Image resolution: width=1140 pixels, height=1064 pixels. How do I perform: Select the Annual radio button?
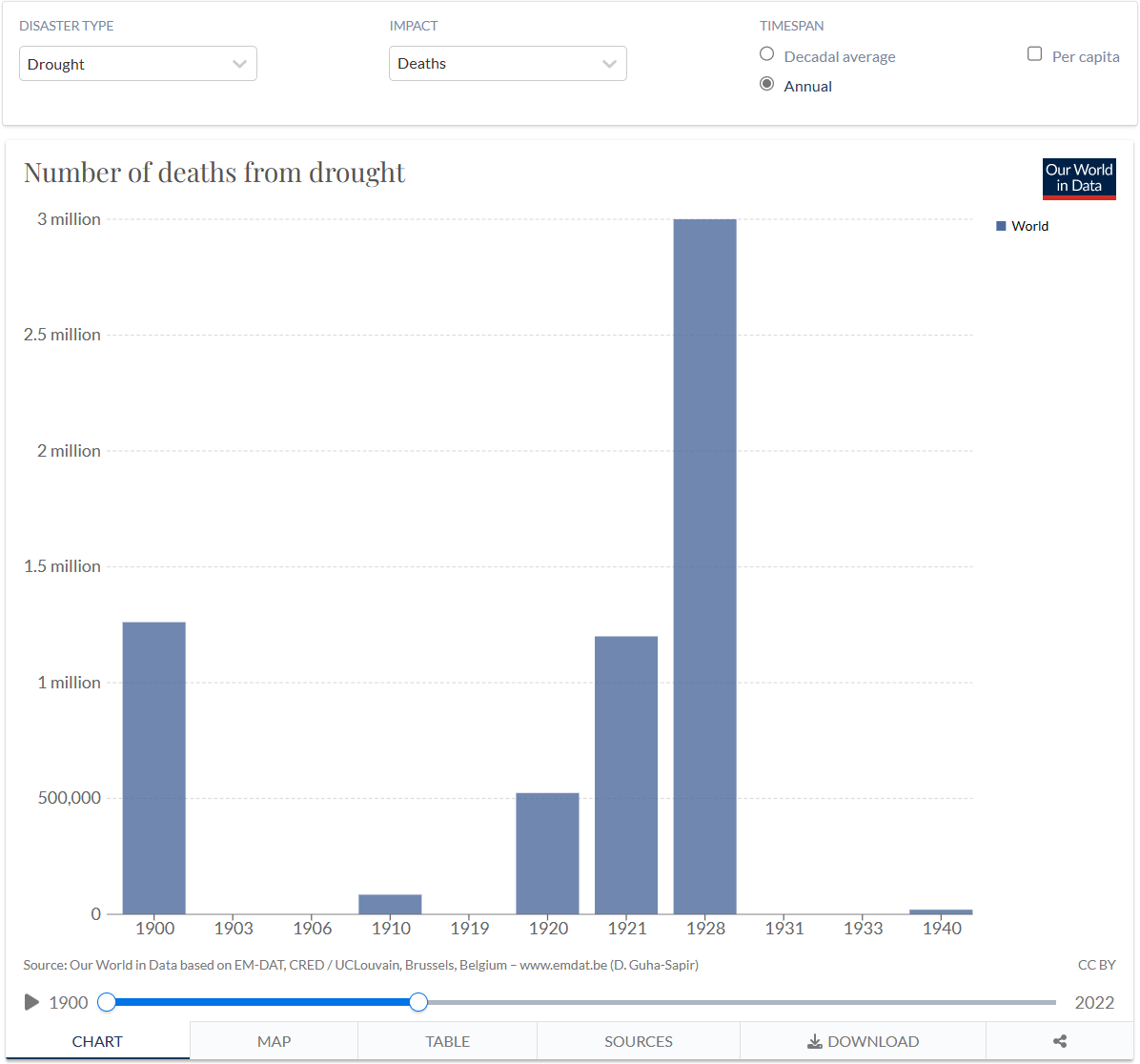(x=766, y=84)
